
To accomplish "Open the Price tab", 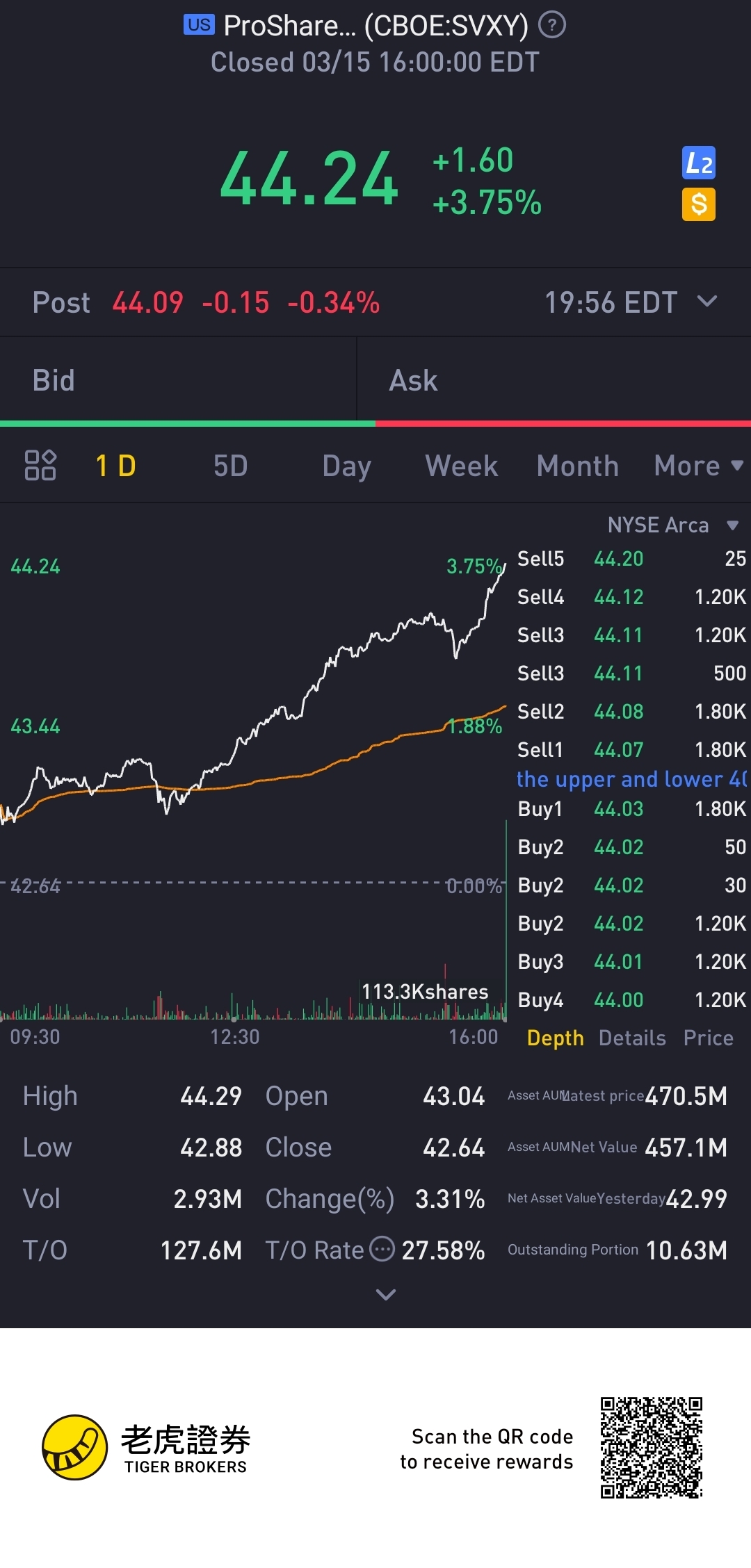I will [x=709, y=1038].
